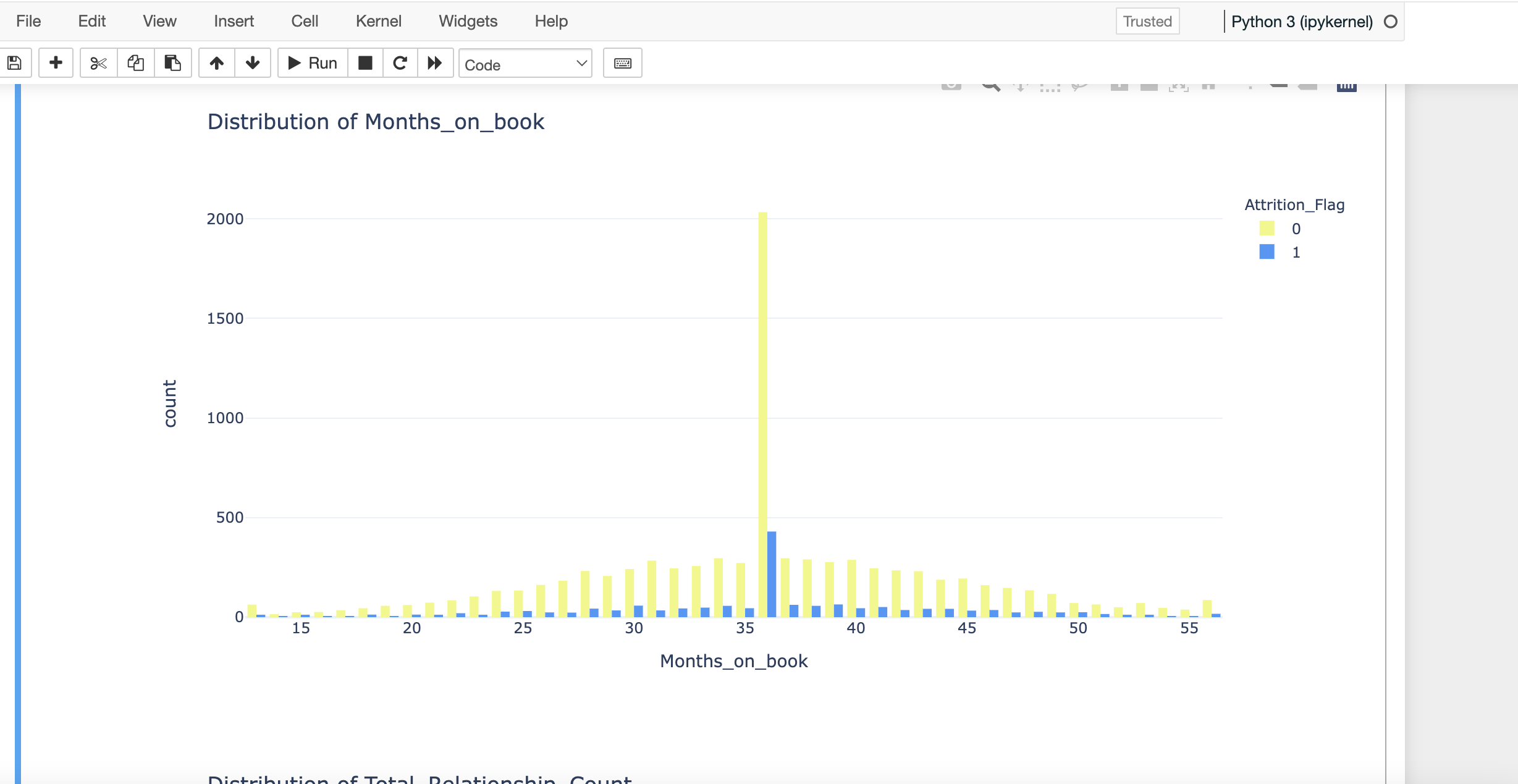Hide Attrition_Flag 0 series via legend
This screenshot has width=1518, height=784.
click(1266, 229)
